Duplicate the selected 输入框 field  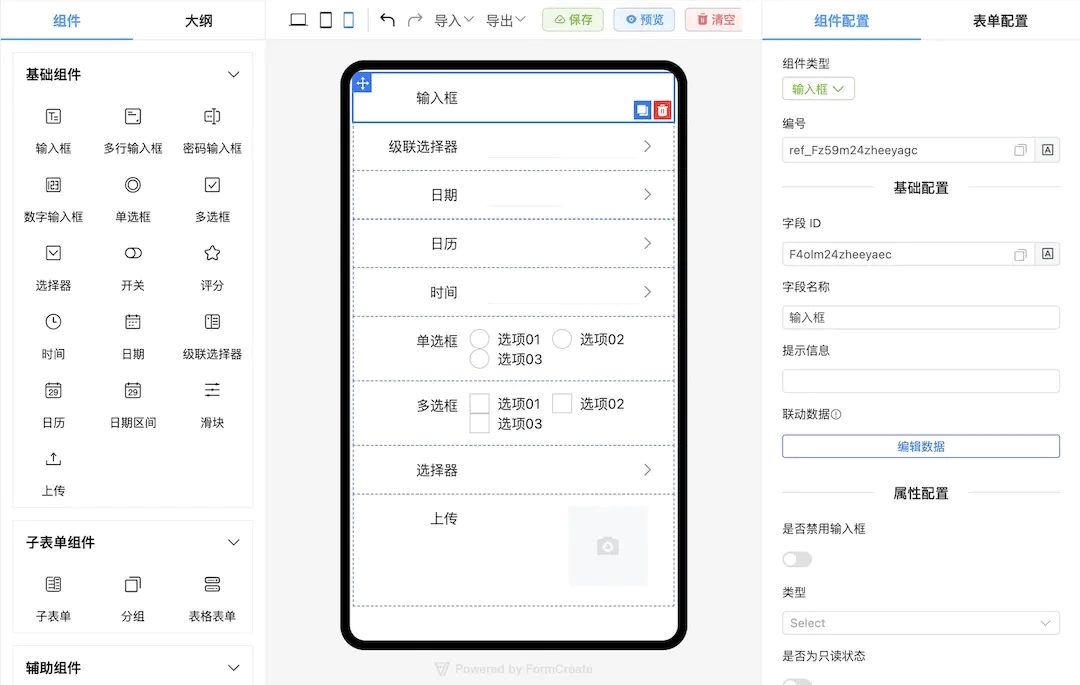tap(642, 111)
